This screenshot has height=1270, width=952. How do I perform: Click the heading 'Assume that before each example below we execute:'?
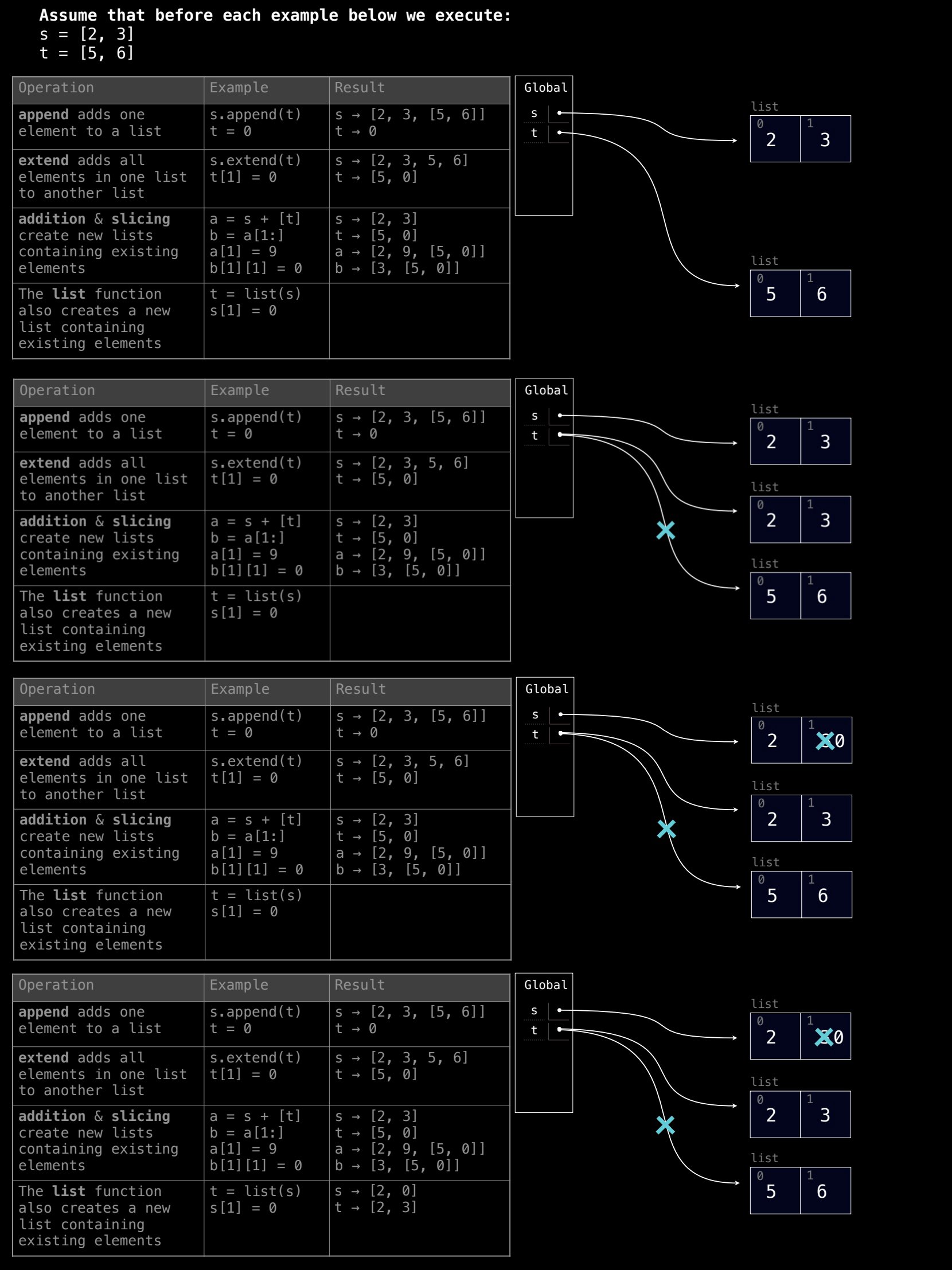click(275, 15)
